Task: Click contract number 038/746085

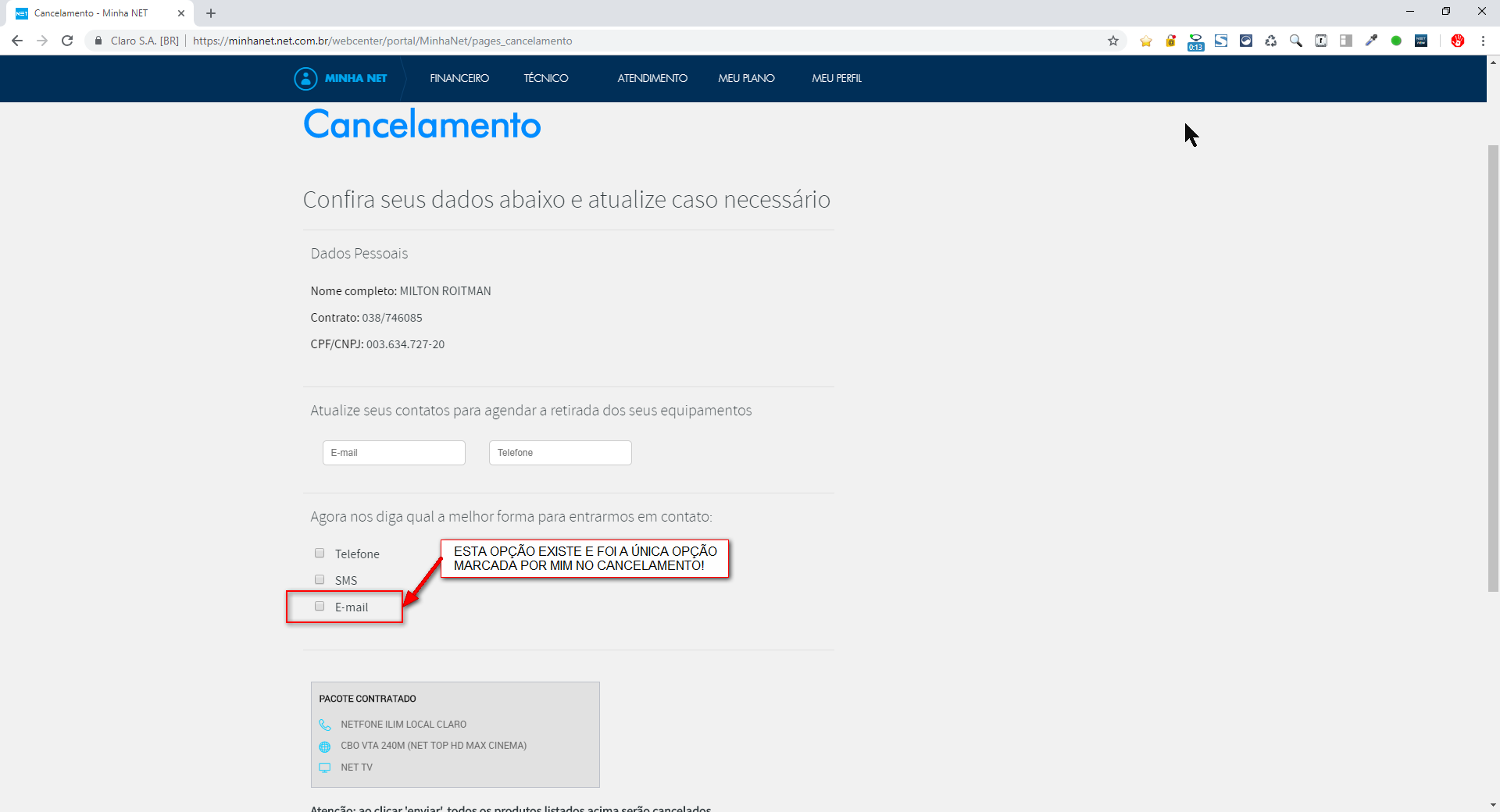Action: point(392,318)
